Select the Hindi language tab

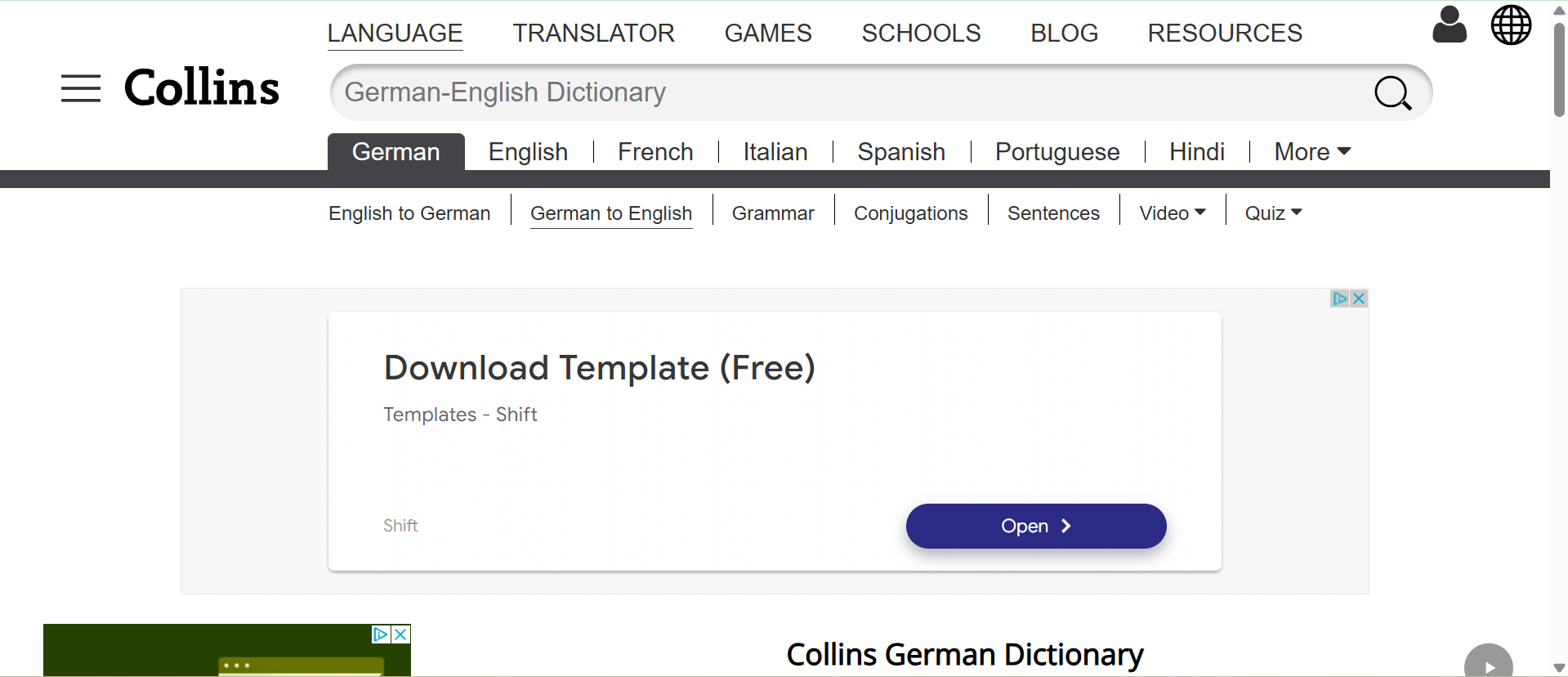click(1197, 152)
